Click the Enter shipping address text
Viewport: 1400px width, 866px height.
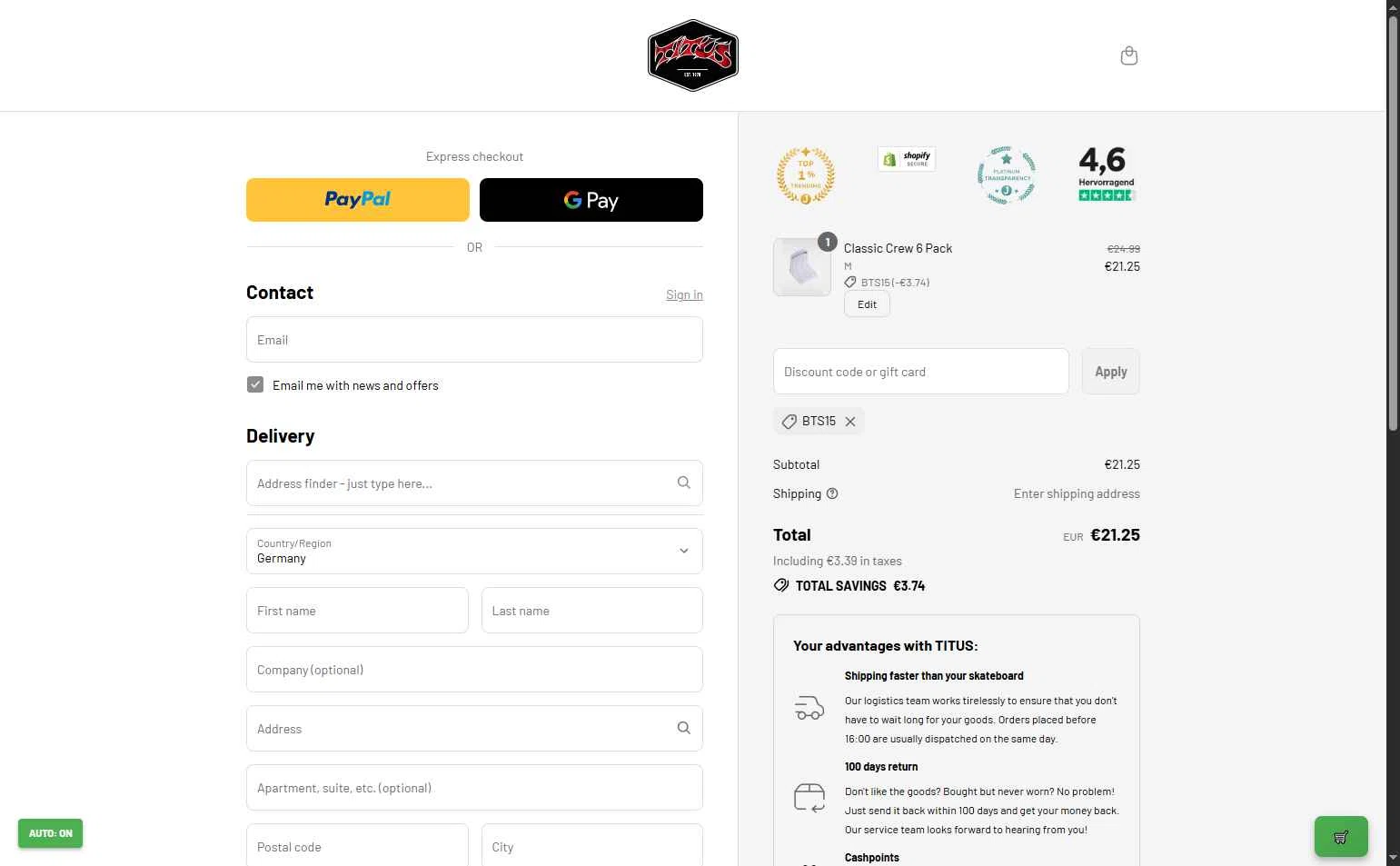pos(1077,493)
